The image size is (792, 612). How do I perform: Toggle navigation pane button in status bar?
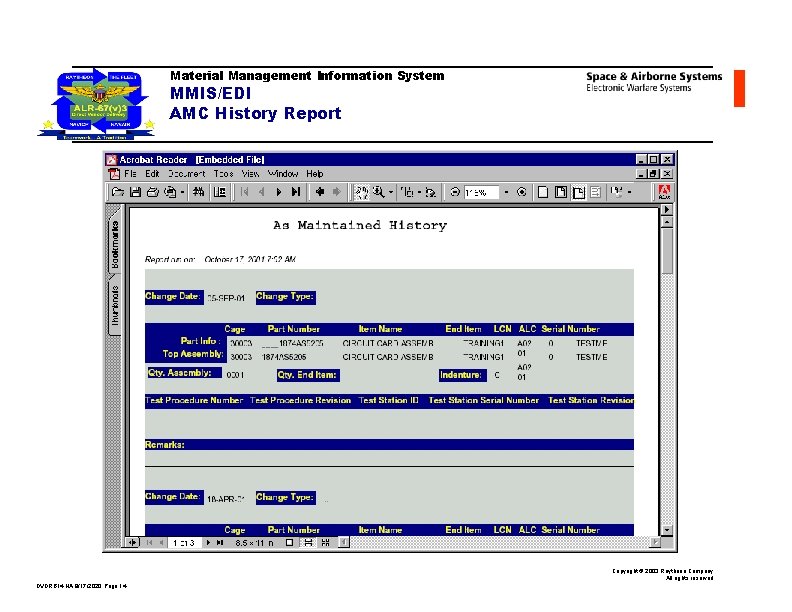(132, 543)
